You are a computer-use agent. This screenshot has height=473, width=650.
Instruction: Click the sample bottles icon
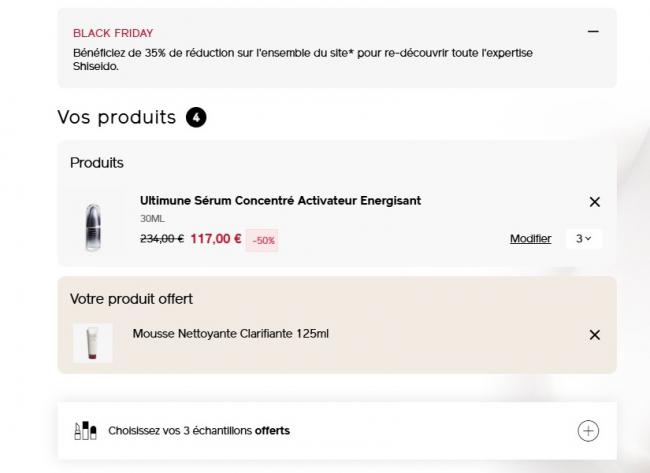(85, 431)
